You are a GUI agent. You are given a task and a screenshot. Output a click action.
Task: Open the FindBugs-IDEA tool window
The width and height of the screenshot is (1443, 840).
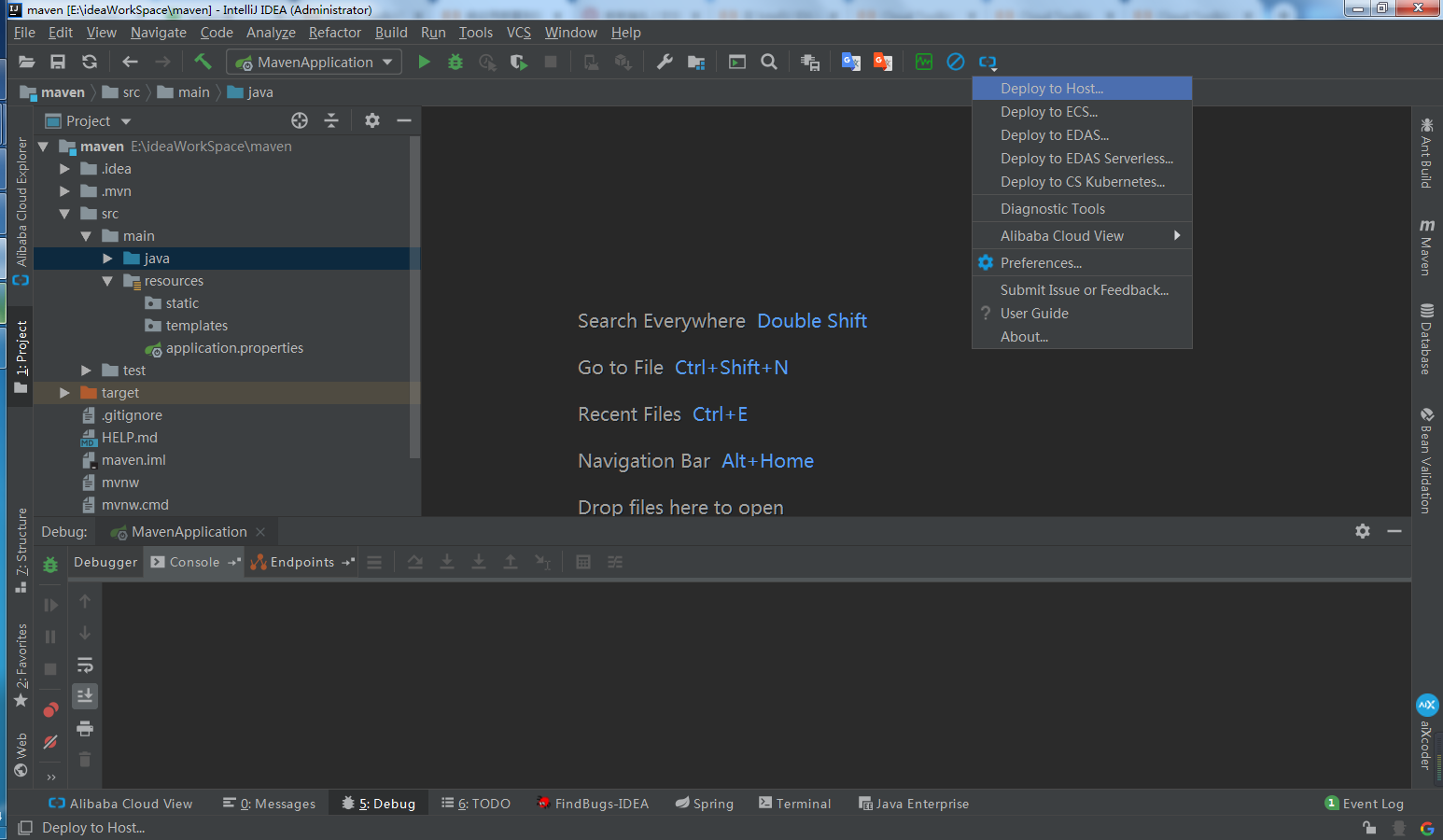593,803
